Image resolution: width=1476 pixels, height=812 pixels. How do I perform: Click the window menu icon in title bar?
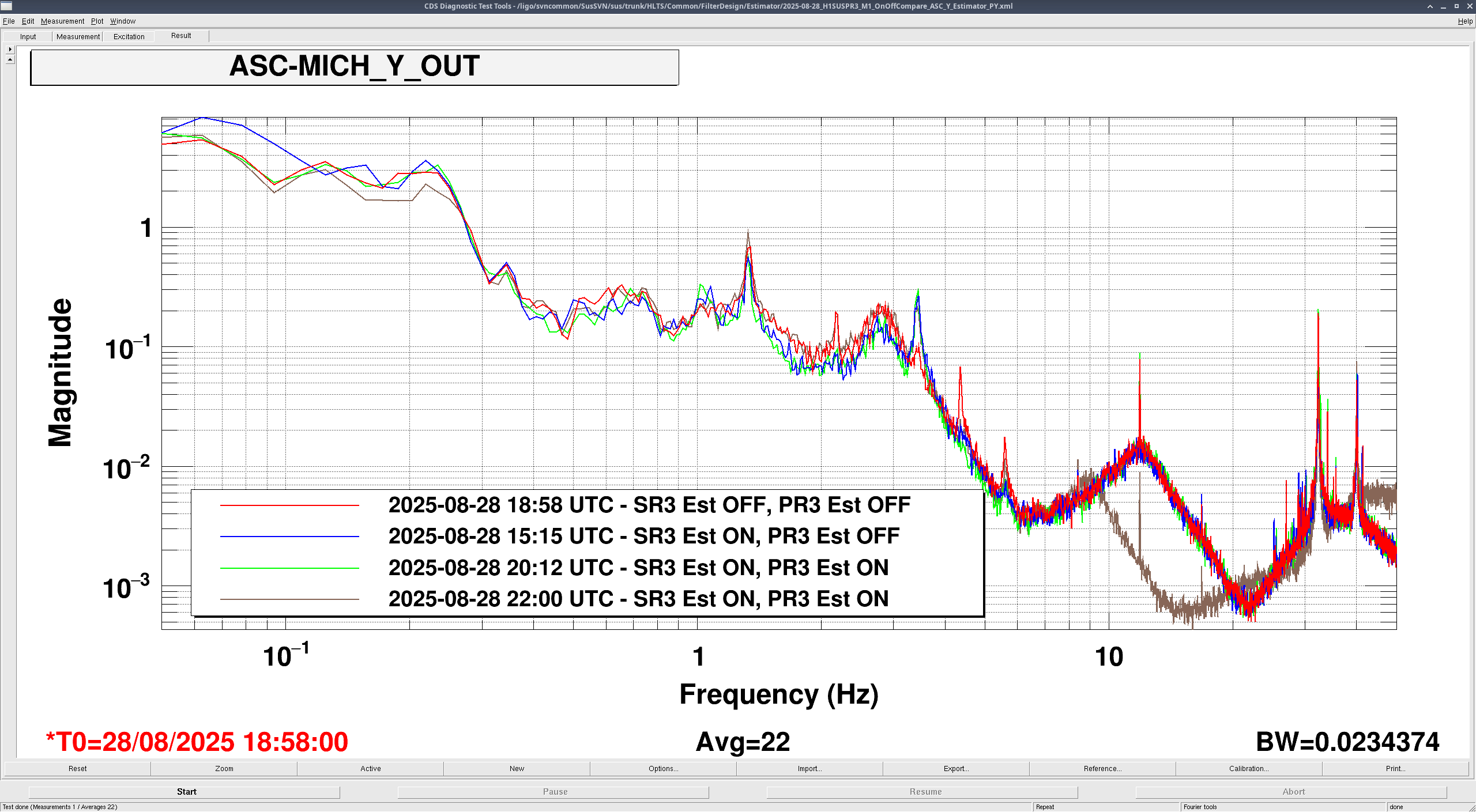click(6, 6)
